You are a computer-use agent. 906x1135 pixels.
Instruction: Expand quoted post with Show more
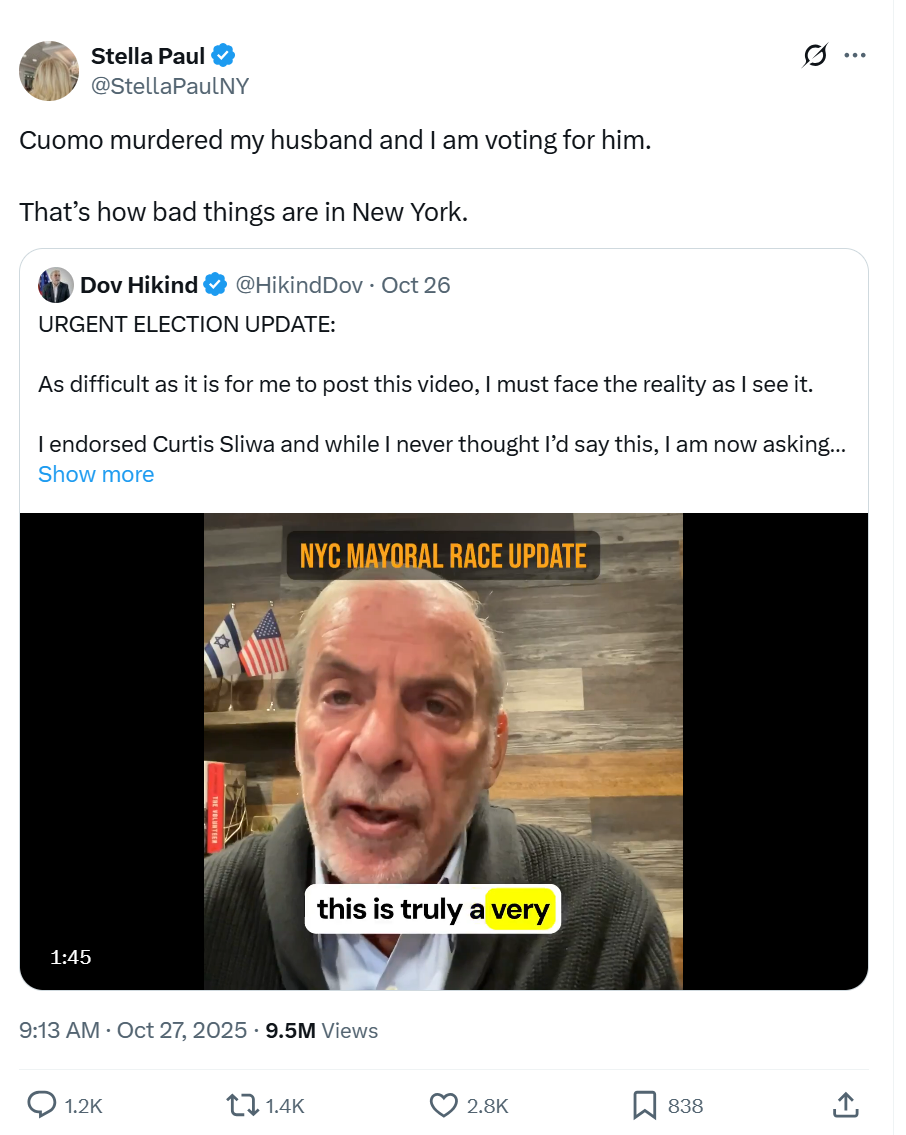(96, 474)
